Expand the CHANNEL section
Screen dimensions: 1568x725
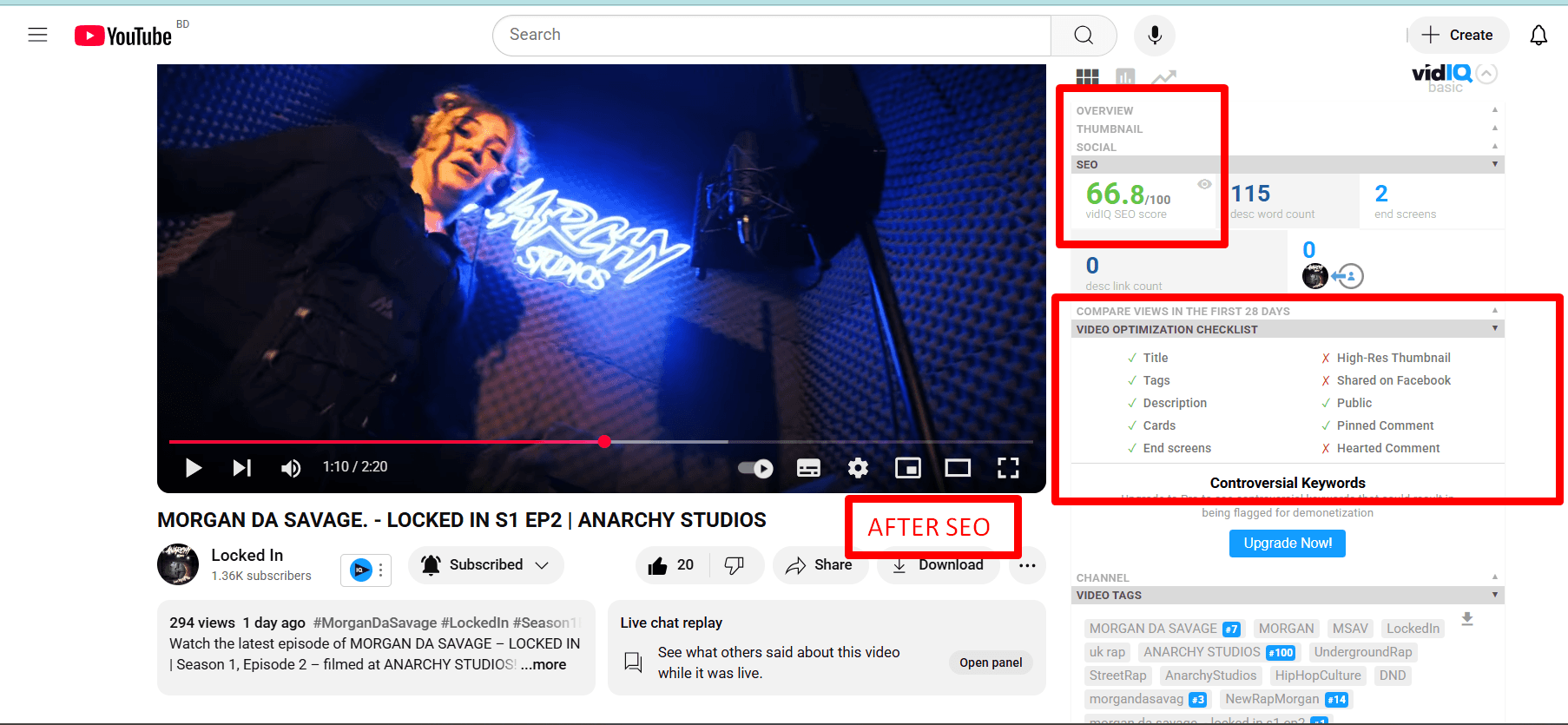(1288, 577)
